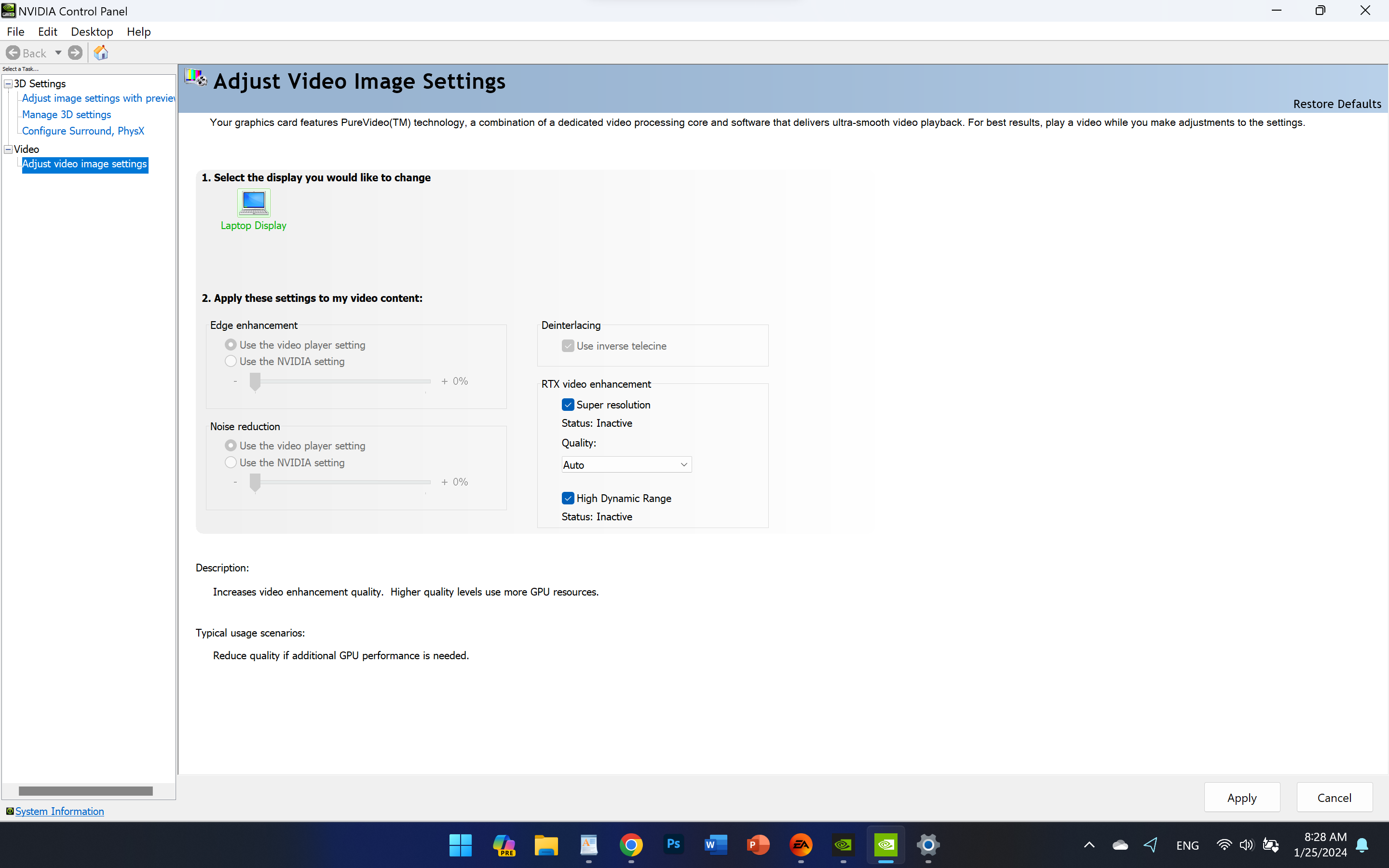Toggle Use inverse telecine checkbox

click(x=568, y=346)
